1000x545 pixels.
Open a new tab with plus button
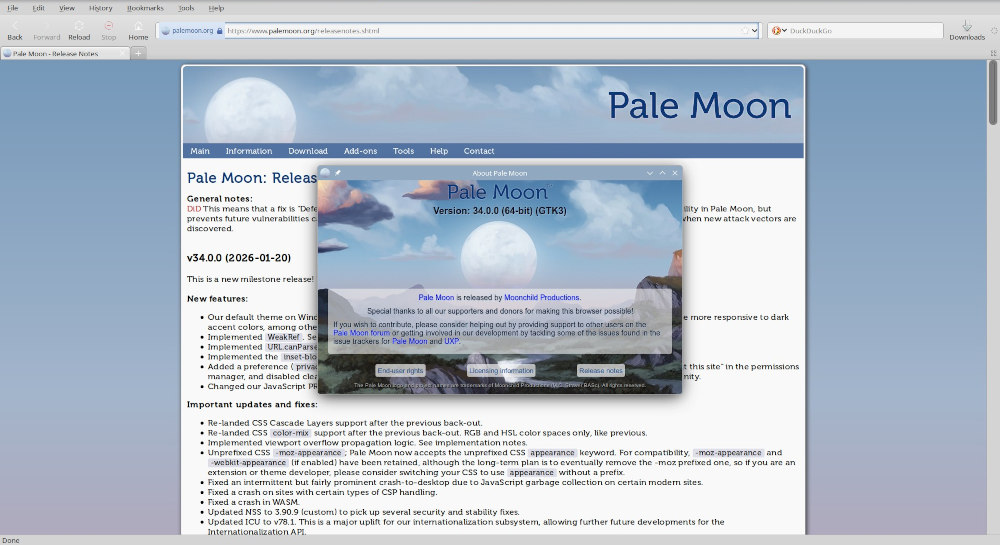[138, 54]
